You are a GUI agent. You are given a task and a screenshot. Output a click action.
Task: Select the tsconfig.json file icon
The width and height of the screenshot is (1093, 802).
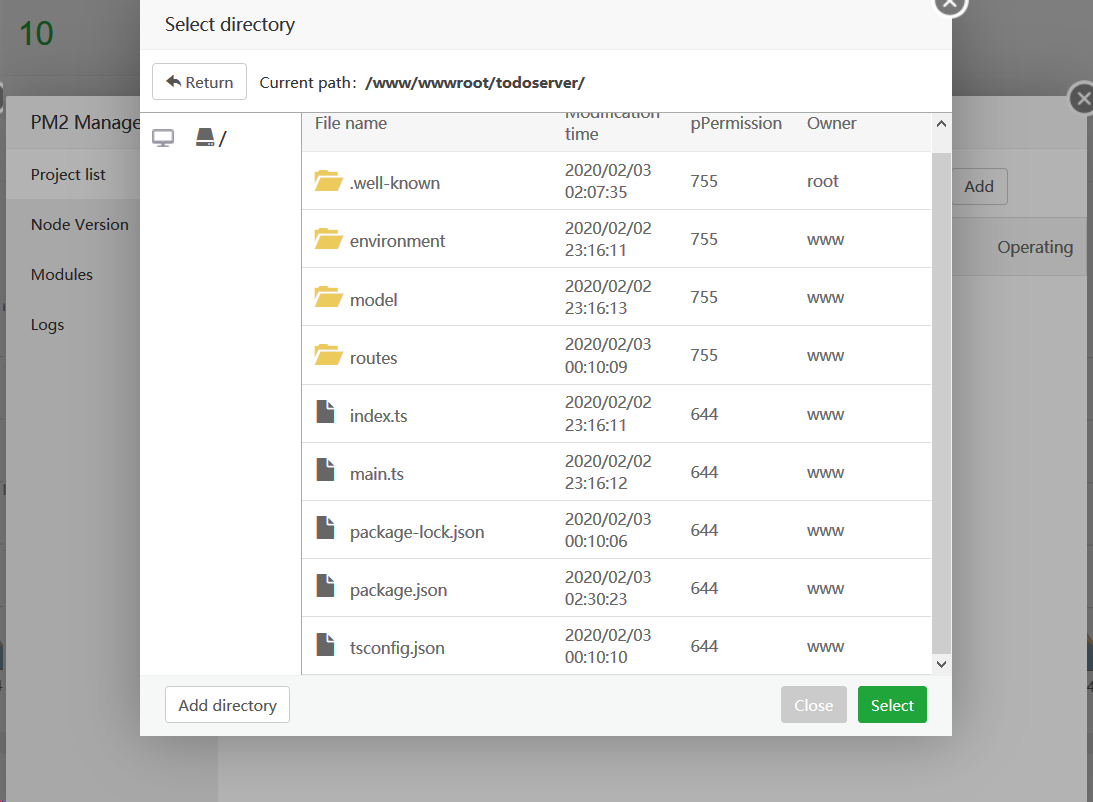[325, 645]
